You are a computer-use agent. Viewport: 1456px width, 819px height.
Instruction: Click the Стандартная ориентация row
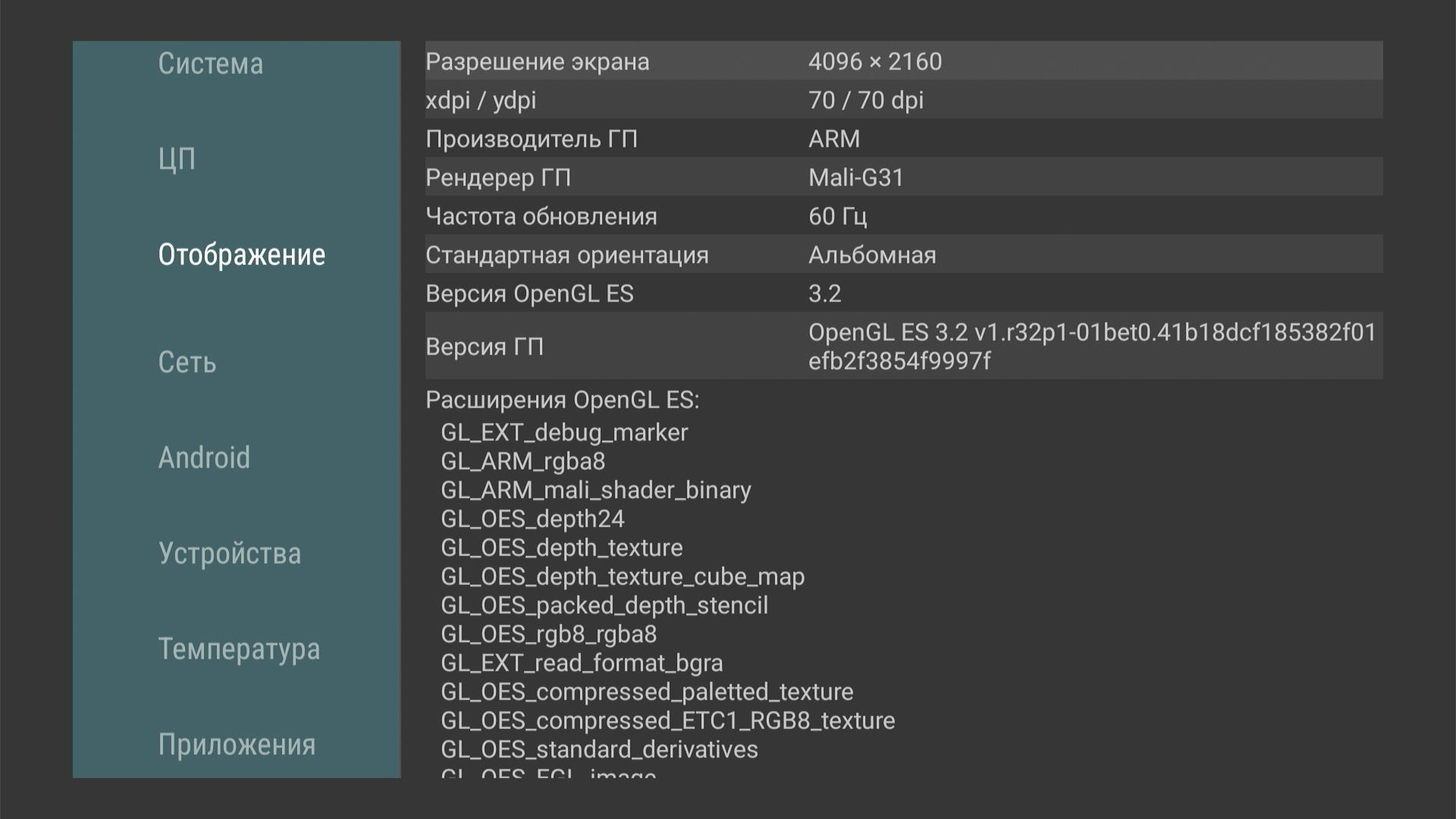903,255
